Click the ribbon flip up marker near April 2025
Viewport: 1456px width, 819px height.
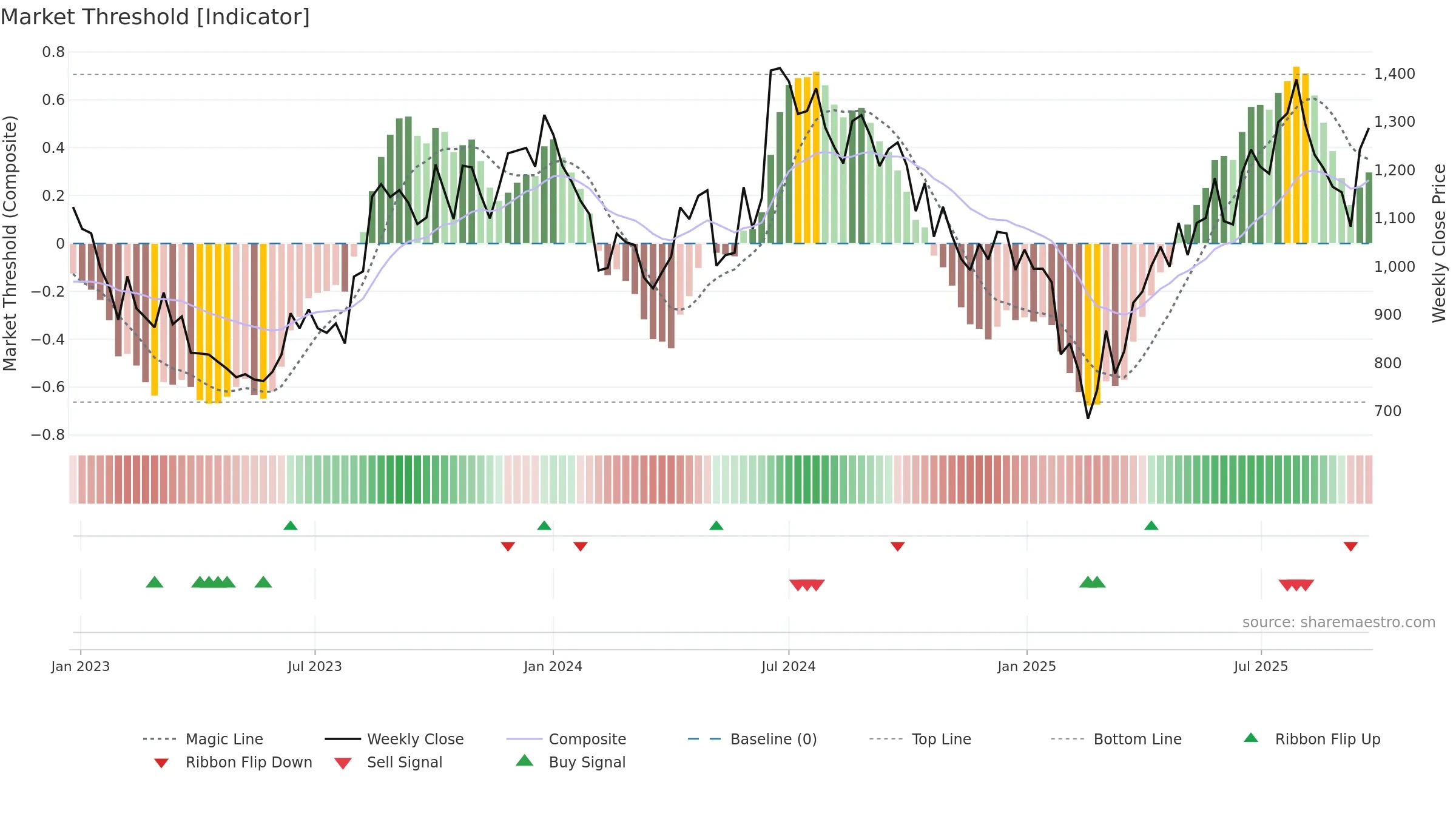[1151, 525]
